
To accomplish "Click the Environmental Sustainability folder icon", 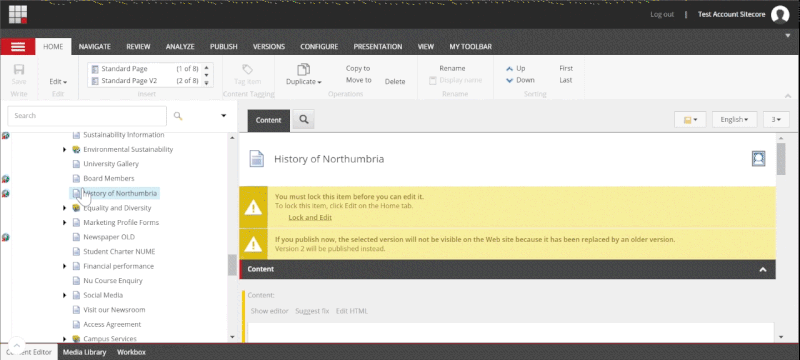I will tap(76, 149).
